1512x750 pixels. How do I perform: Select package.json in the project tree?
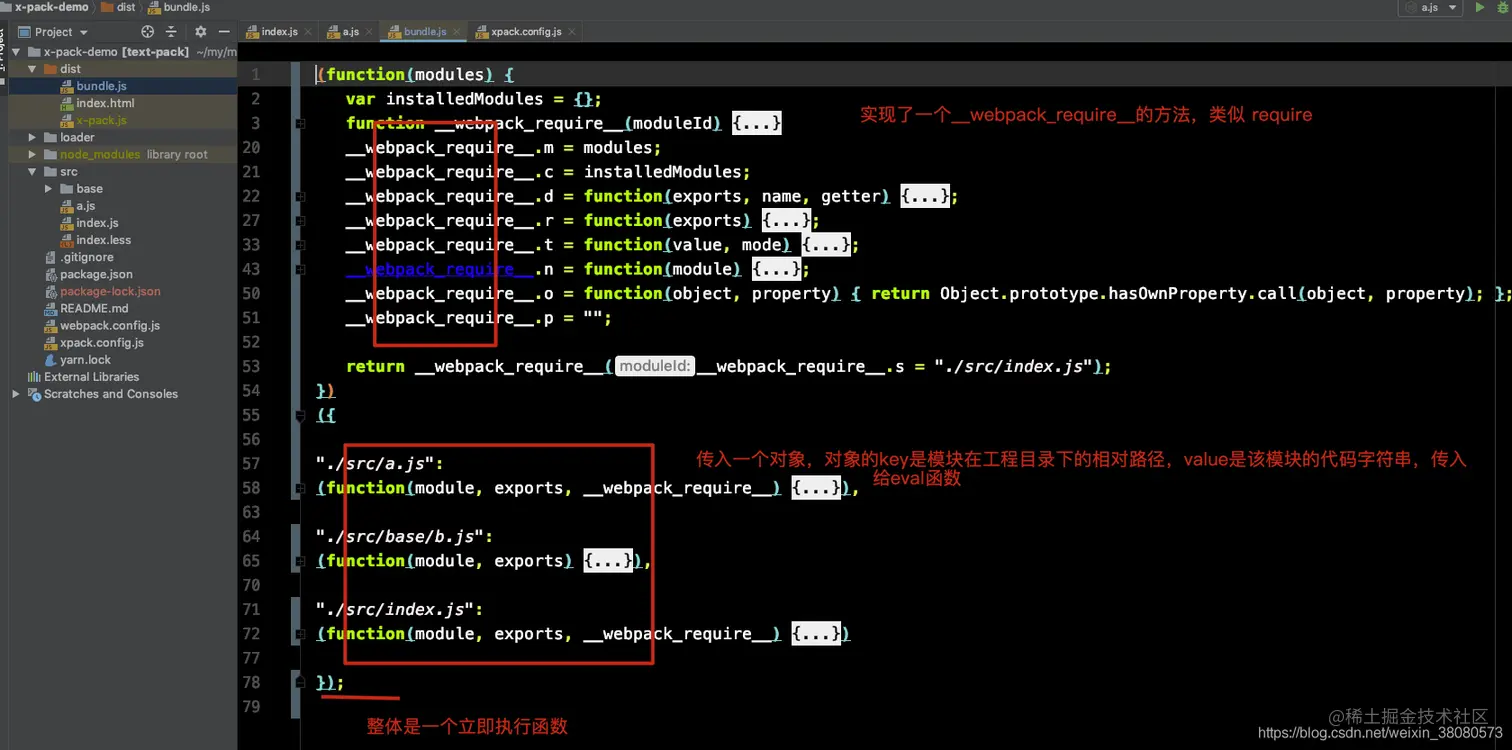coord(96,274)
